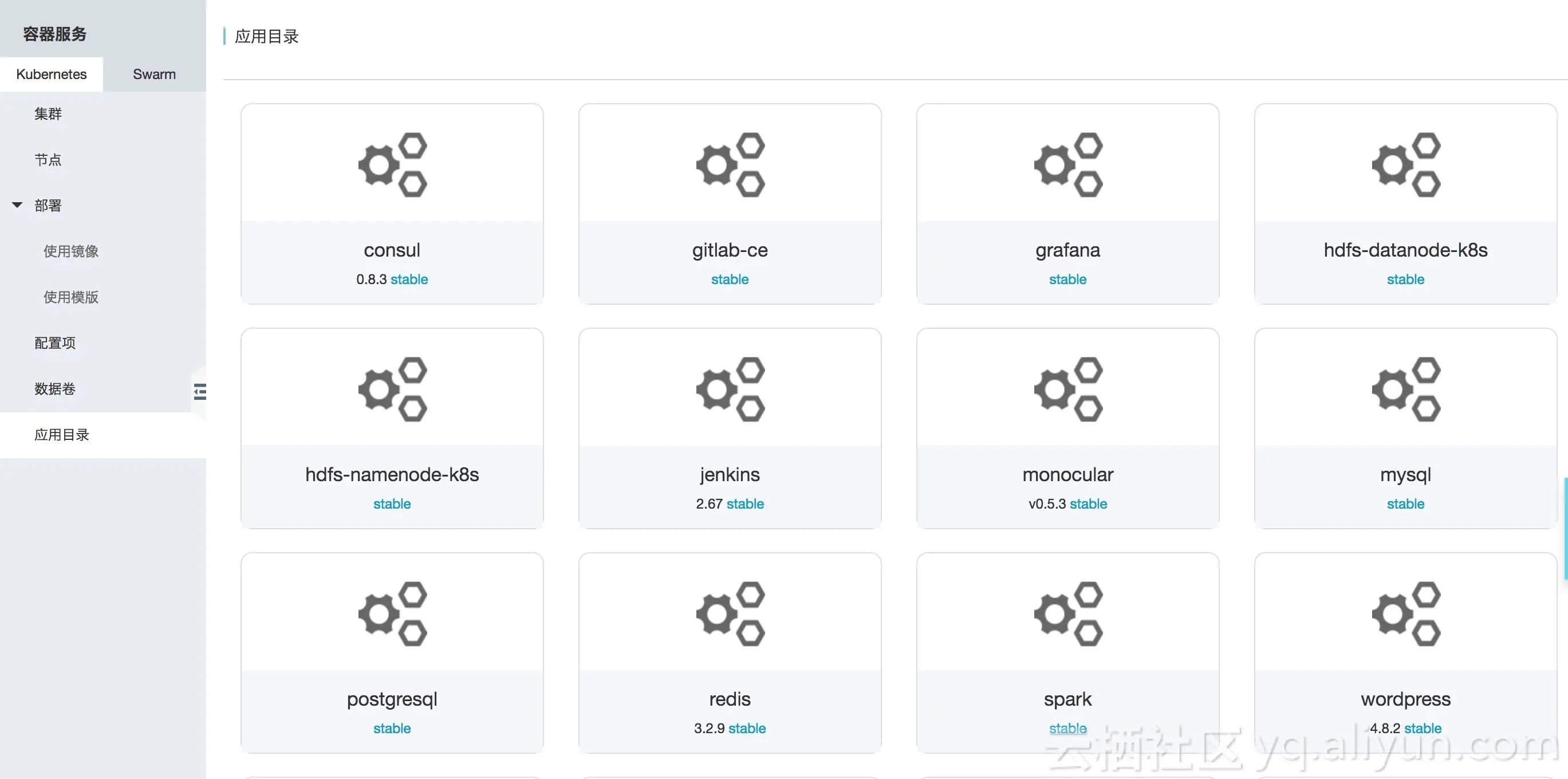Click the stable link under spark
1568x779 pixels.
pyautogui.click(x=1067, y=728)
